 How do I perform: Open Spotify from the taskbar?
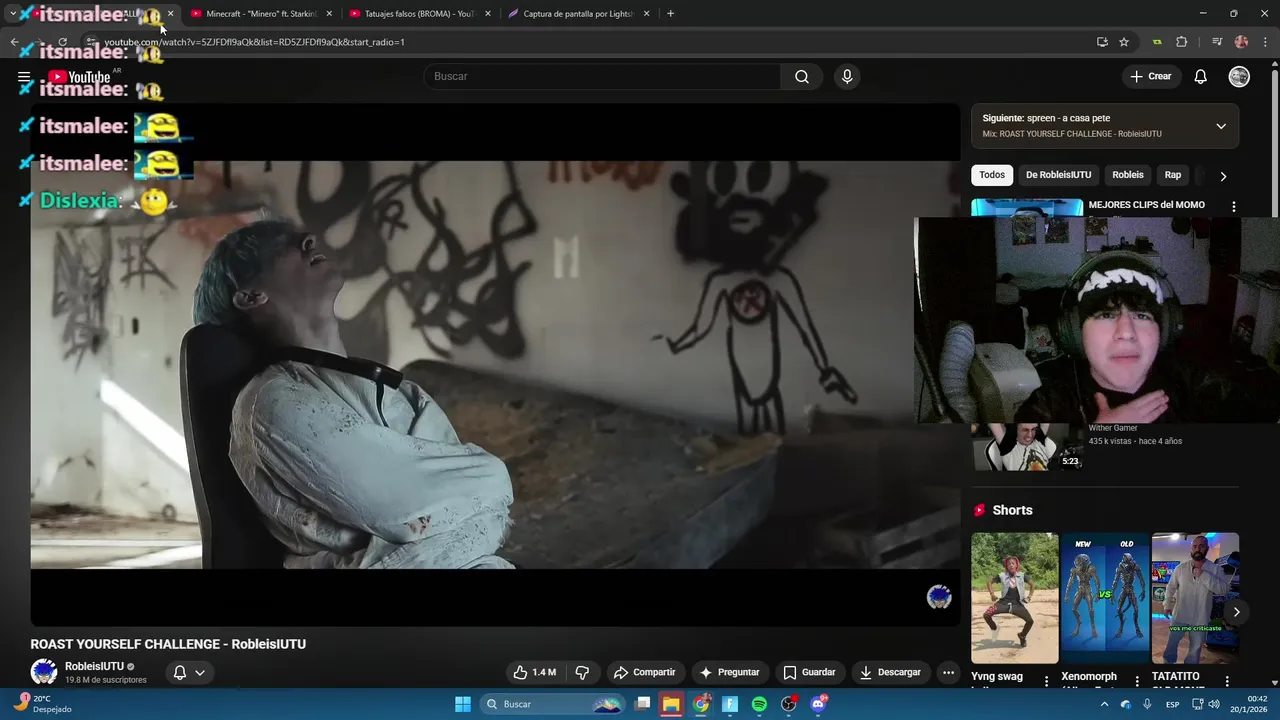[759, 704]
